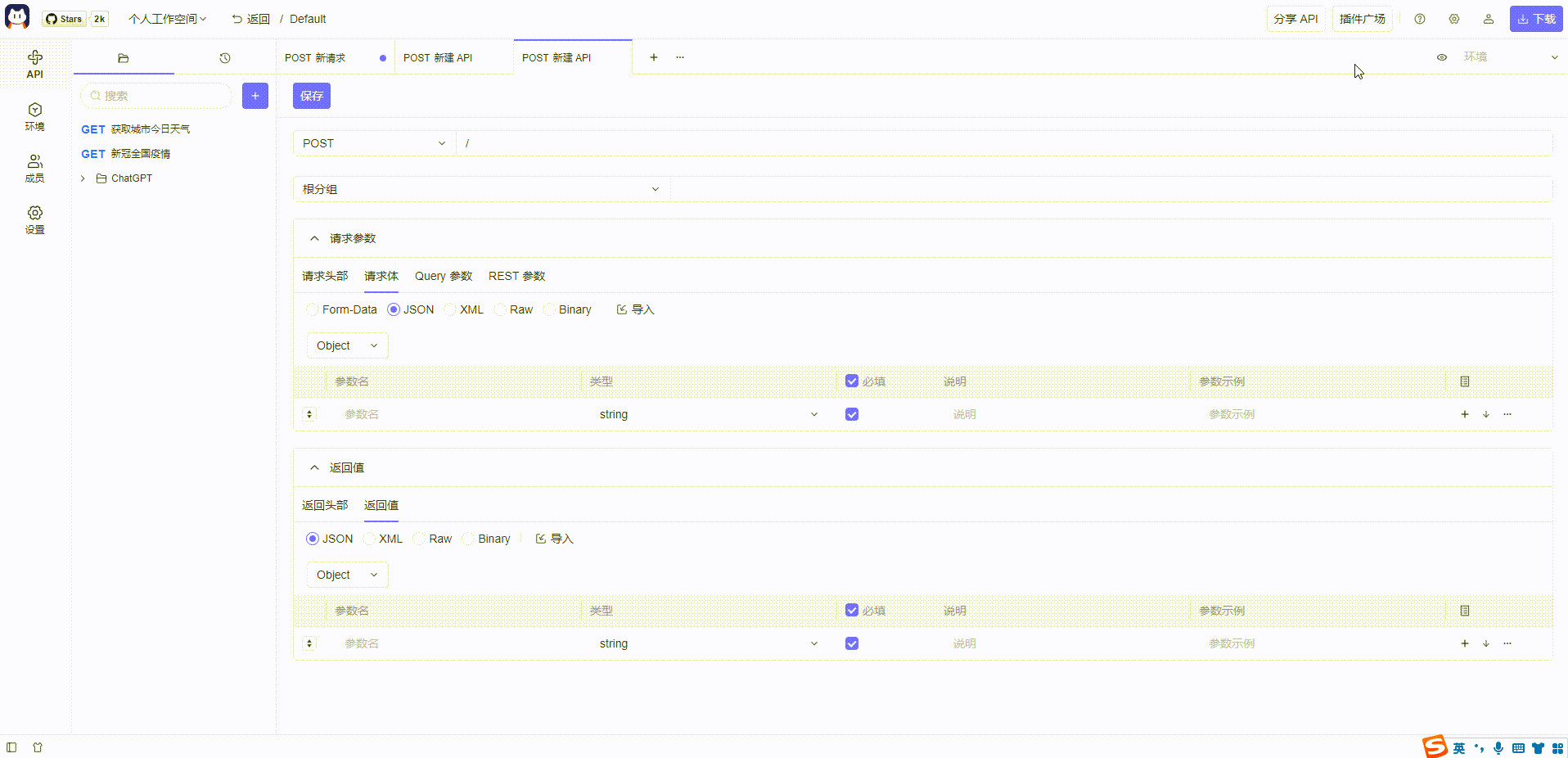This screenshot has height=758, width=1568.
Task: Expand the ChatGPT folder in the API tree
Action: point(82,178)
